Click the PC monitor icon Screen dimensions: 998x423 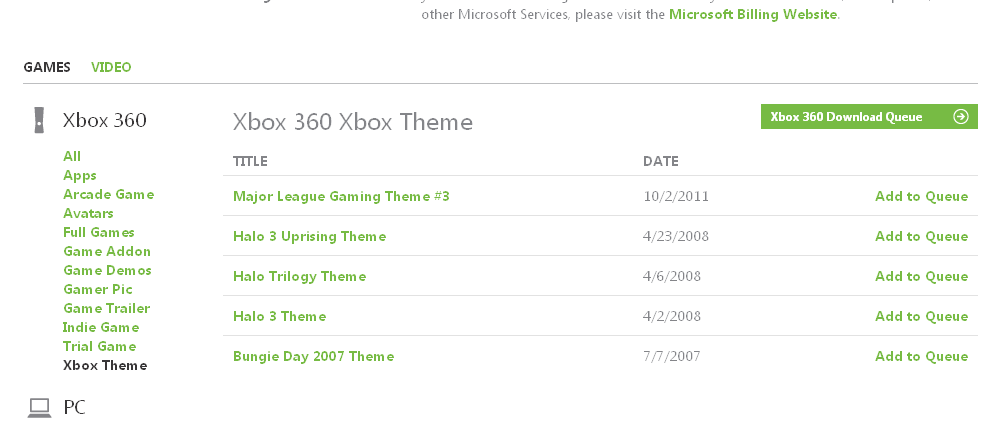point(39,407)
